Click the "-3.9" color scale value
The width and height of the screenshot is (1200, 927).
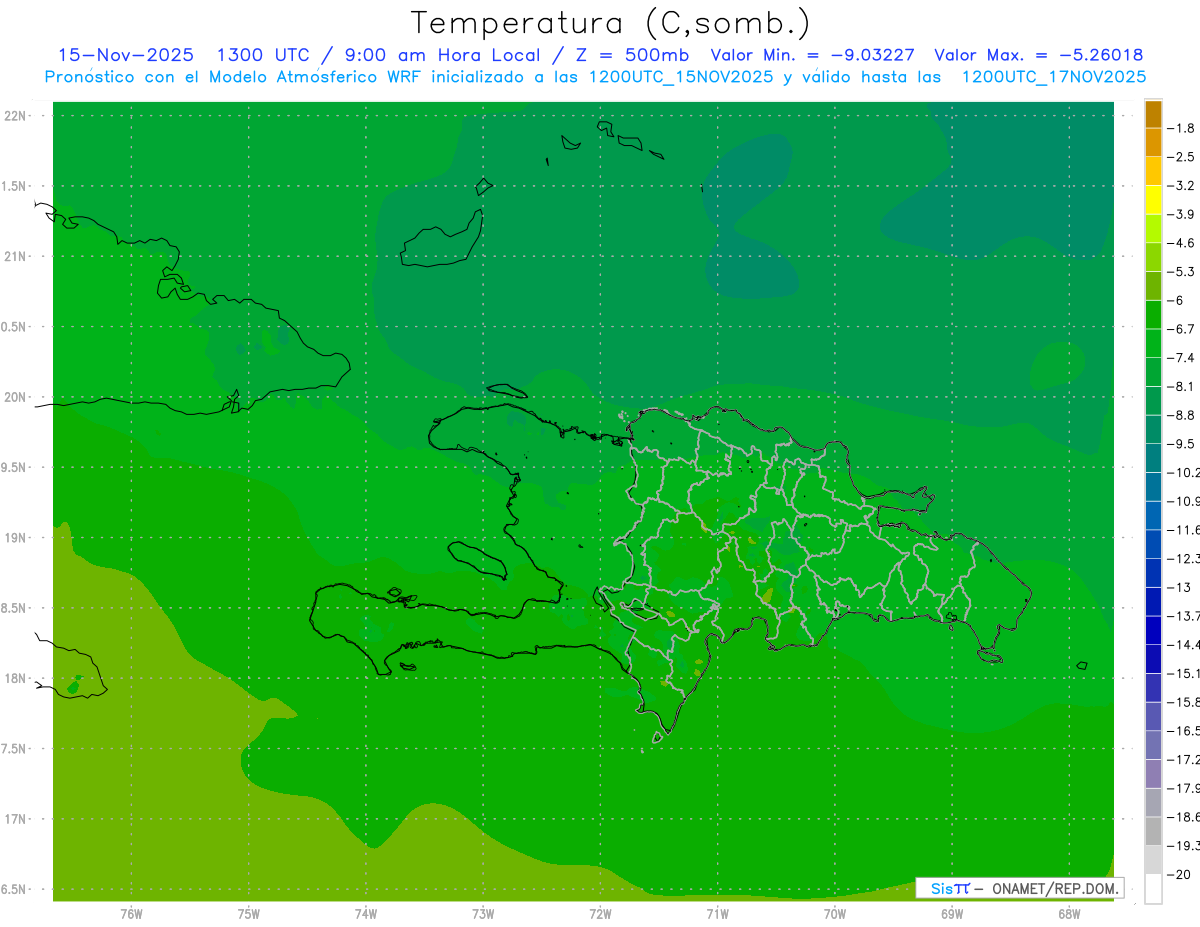coord(1182,214)
